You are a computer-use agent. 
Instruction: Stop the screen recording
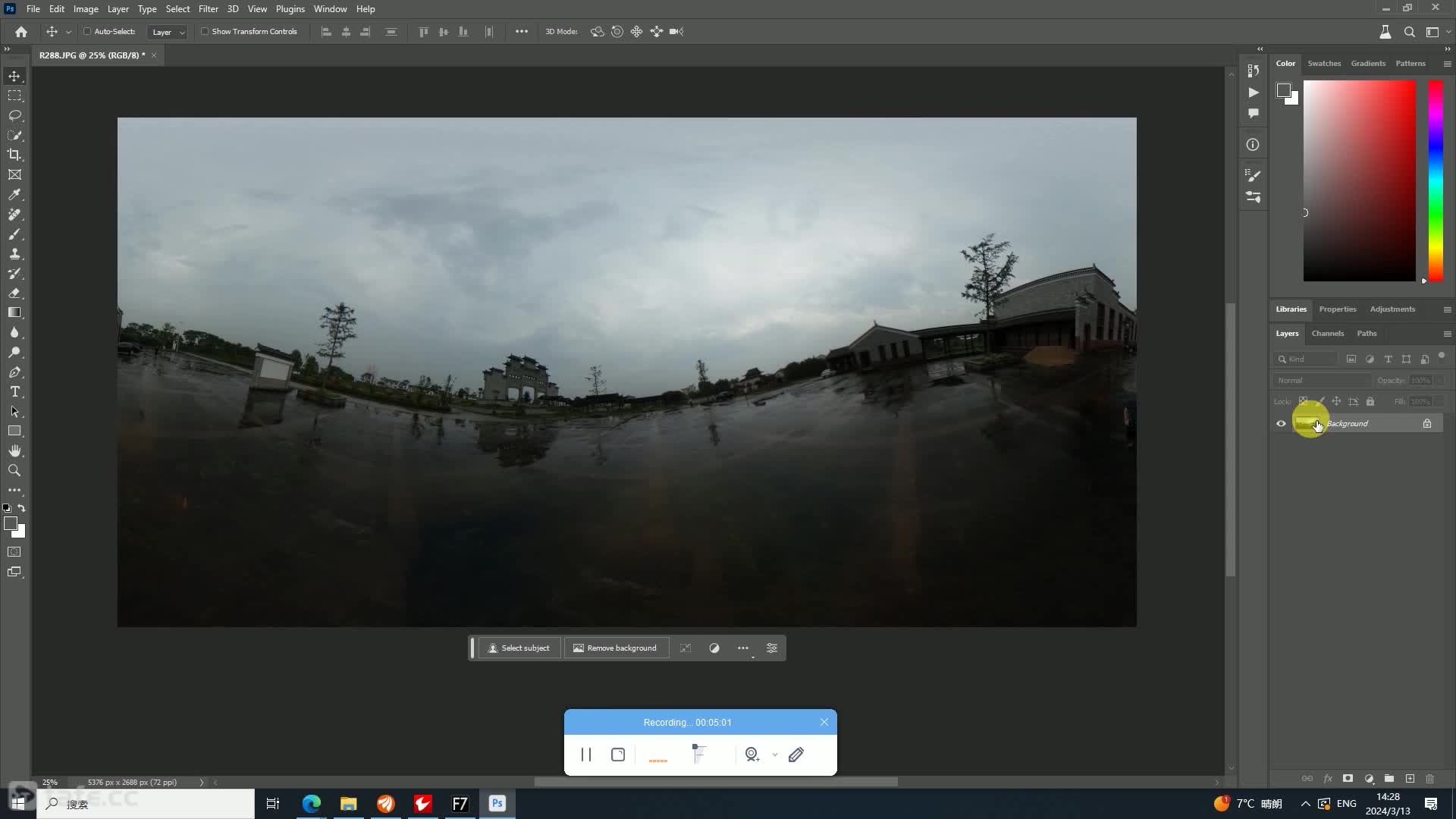tap(618, 755)
